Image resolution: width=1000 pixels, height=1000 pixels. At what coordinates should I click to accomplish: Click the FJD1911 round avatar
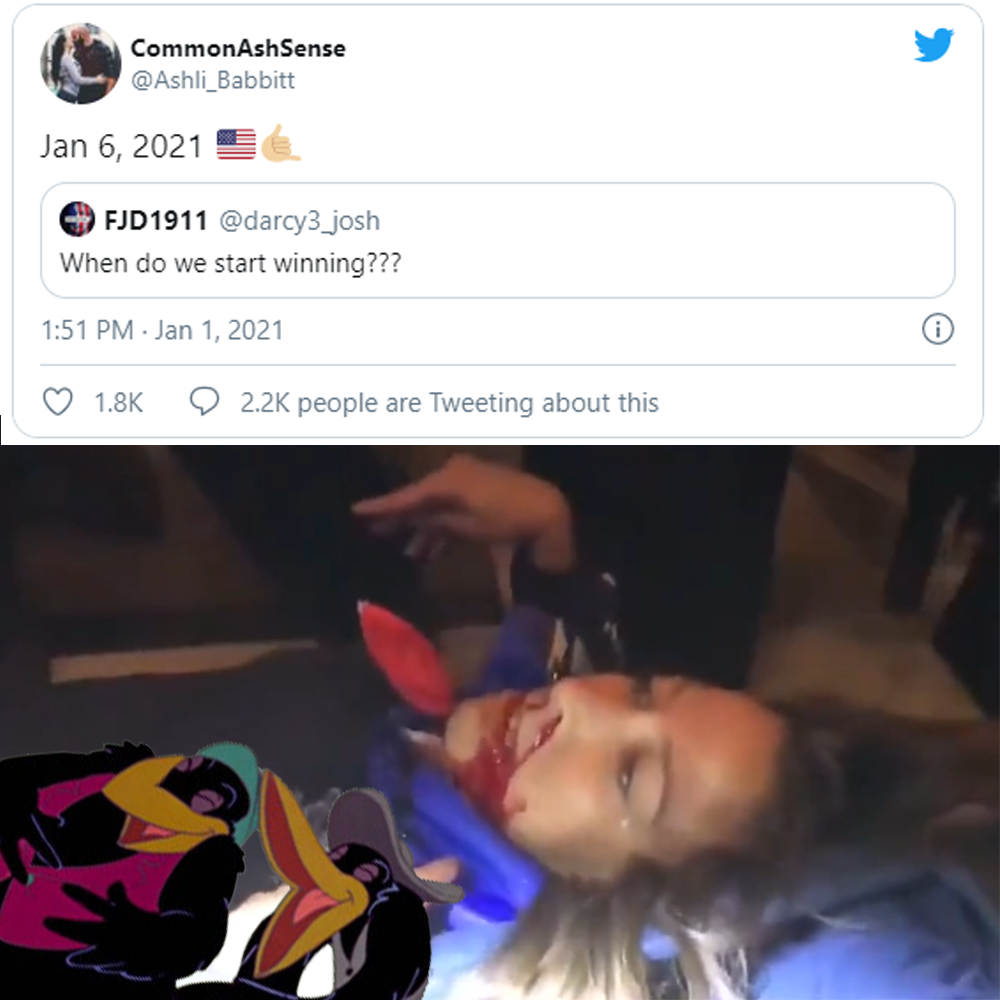point(77,219)
